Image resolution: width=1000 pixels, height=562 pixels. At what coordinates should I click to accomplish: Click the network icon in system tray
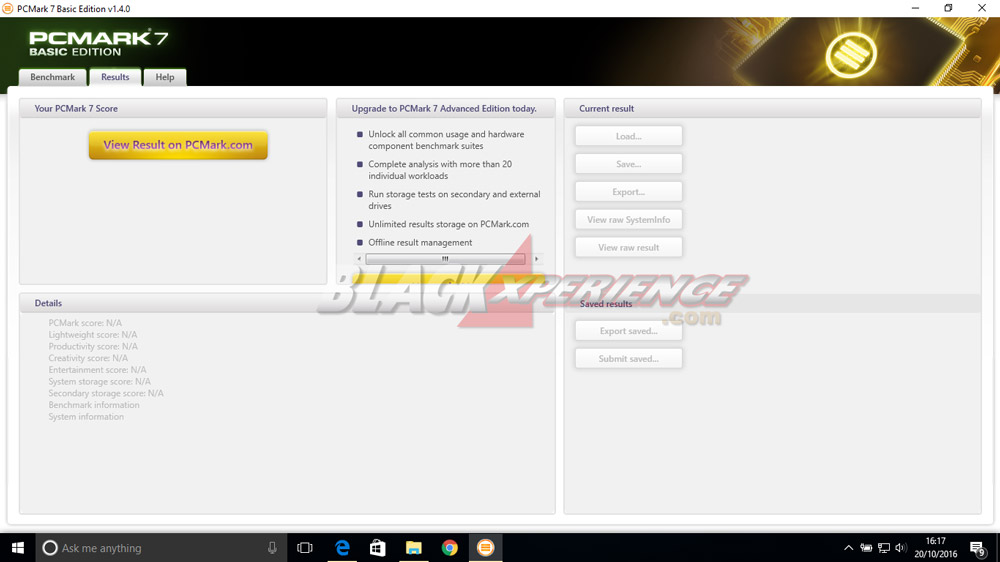(884, 548)
